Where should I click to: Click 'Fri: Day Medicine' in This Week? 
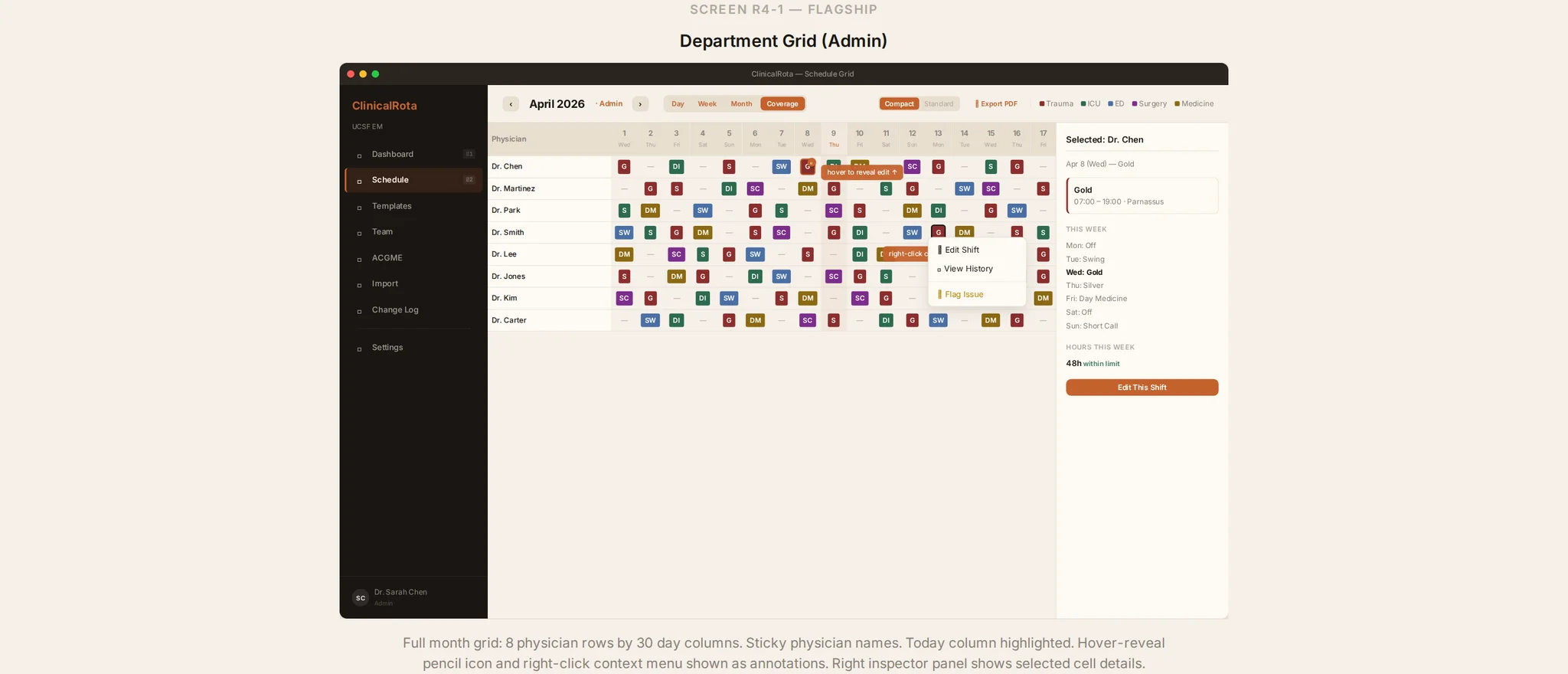(x=1096, y=299)
